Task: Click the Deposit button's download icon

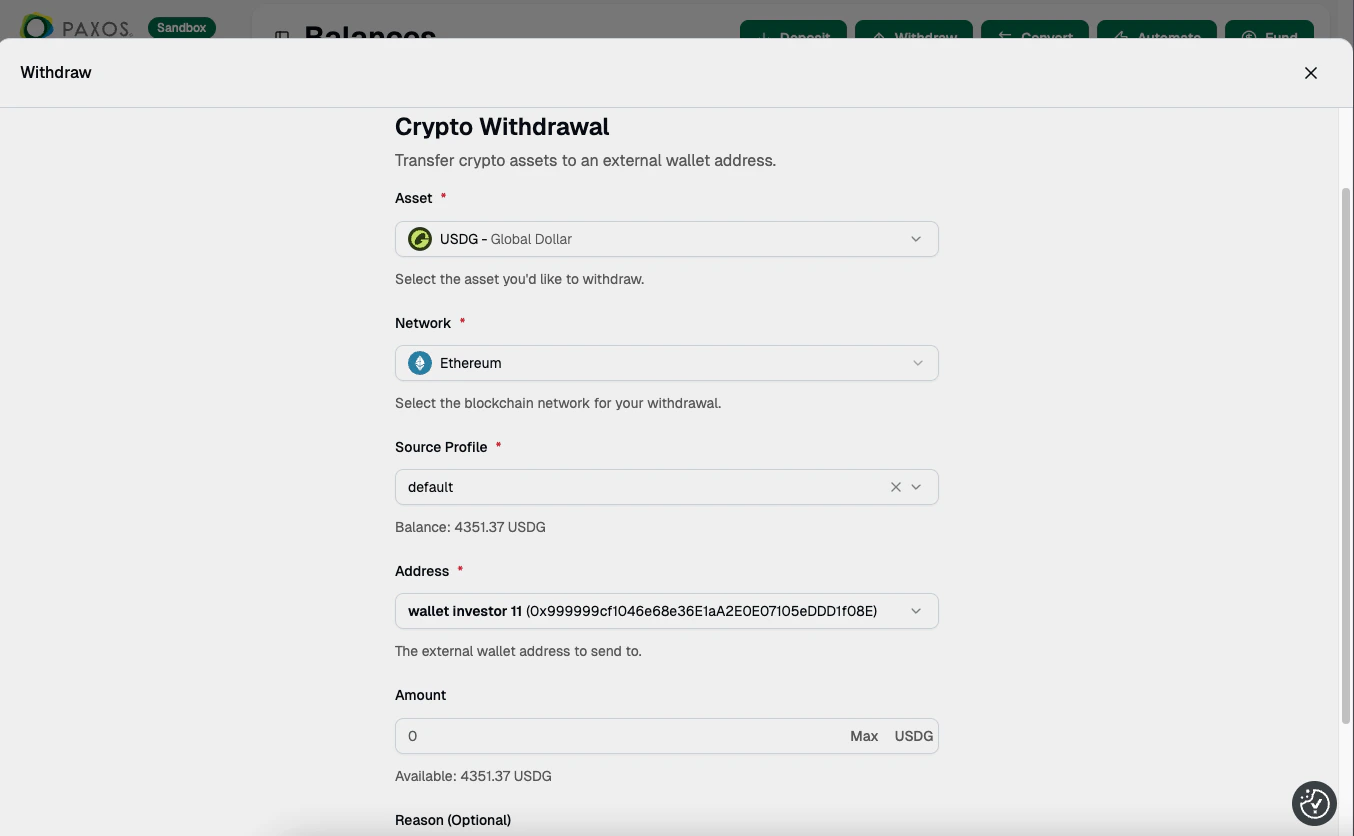Action: (764, 37)
